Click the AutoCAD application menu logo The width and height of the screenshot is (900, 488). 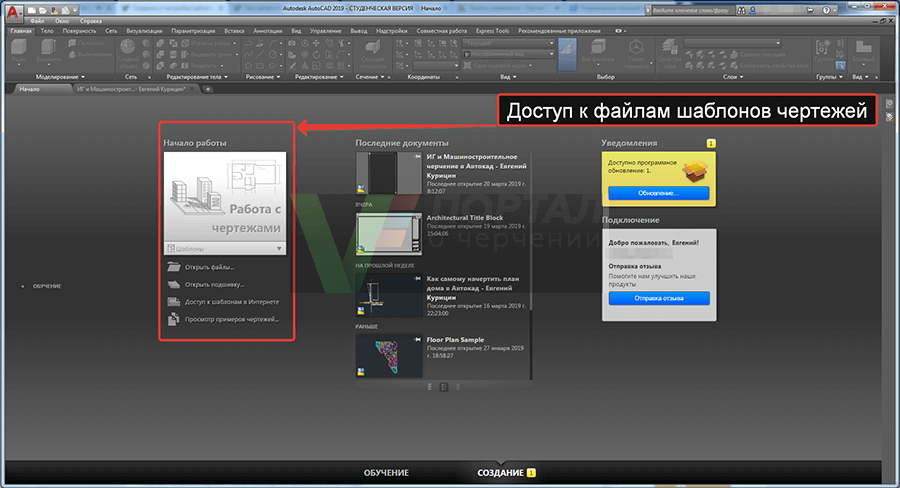point(13,13)
